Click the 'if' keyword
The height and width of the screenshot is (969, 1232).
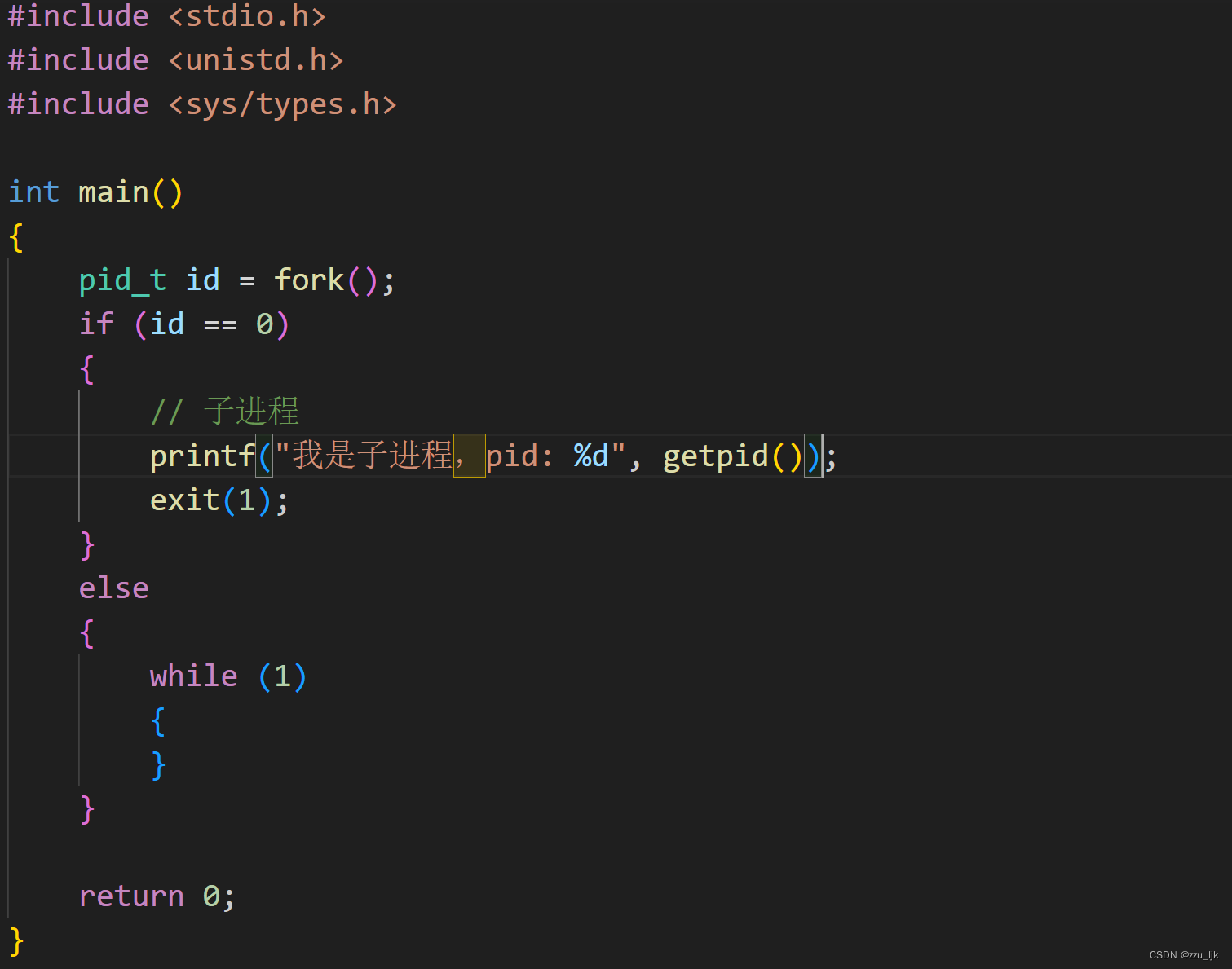click(x=96, y=324)
